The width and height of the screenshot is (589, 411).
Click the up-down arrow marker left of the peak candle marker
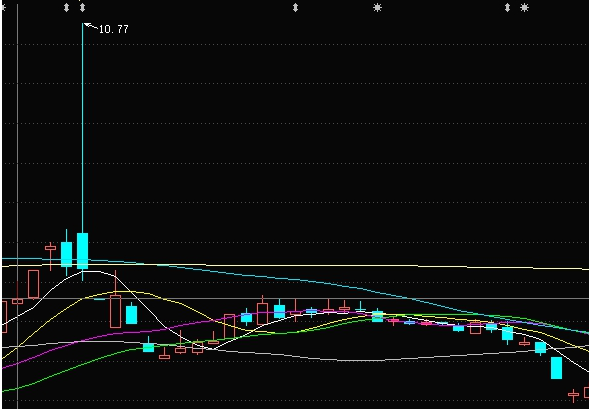click(66, 8)
